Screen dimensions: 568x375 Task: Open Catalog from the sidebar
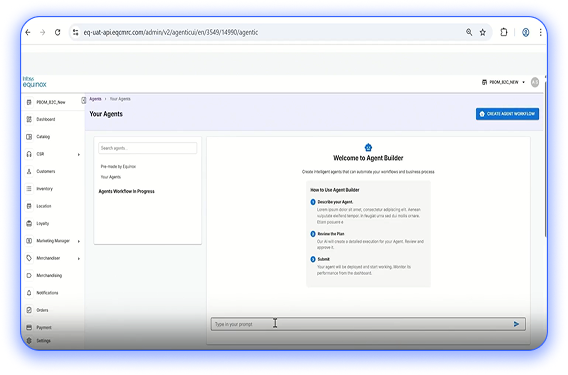click(43, 137)
